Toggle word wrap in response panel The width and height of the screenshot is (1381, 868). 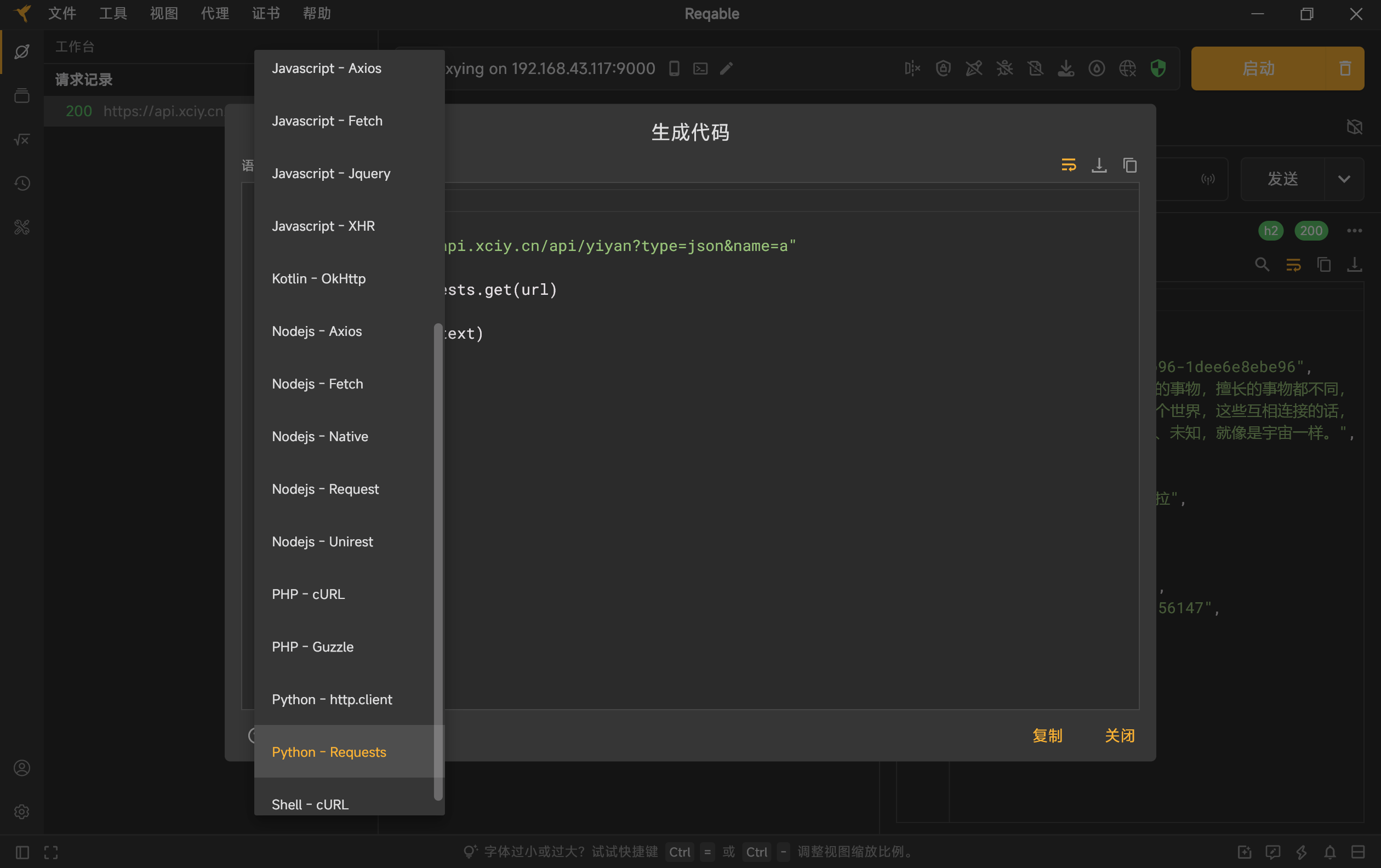1293,264
